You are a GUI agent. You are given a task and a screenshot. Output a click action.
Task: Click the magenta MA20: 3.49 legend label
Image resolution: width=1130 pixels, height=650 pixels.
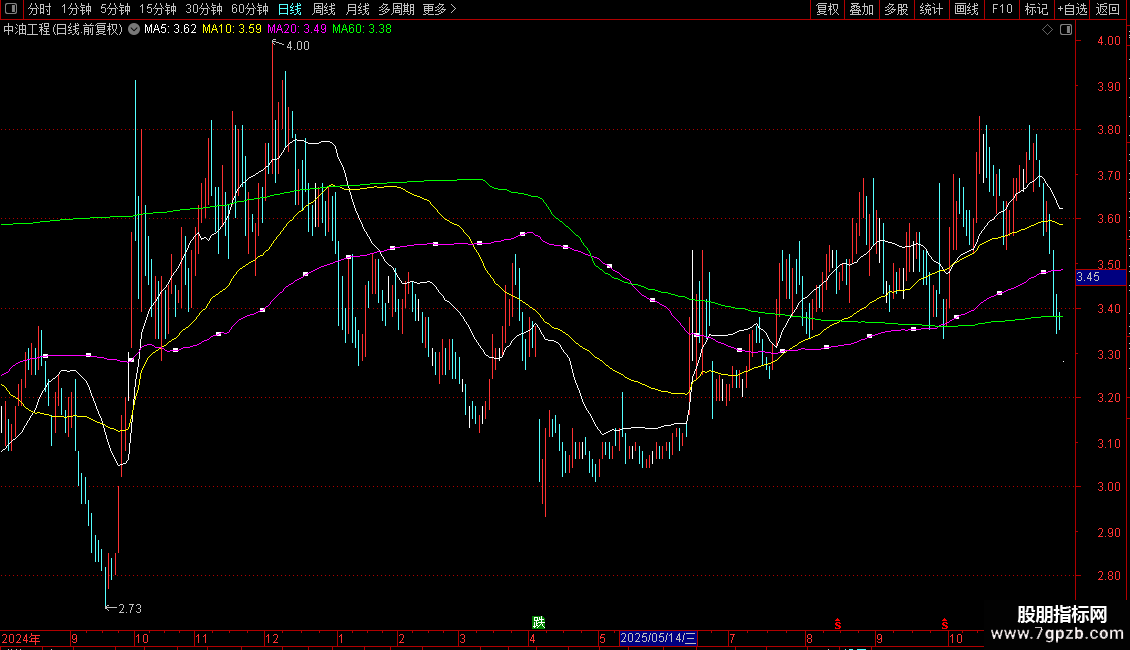coord(297,29)
